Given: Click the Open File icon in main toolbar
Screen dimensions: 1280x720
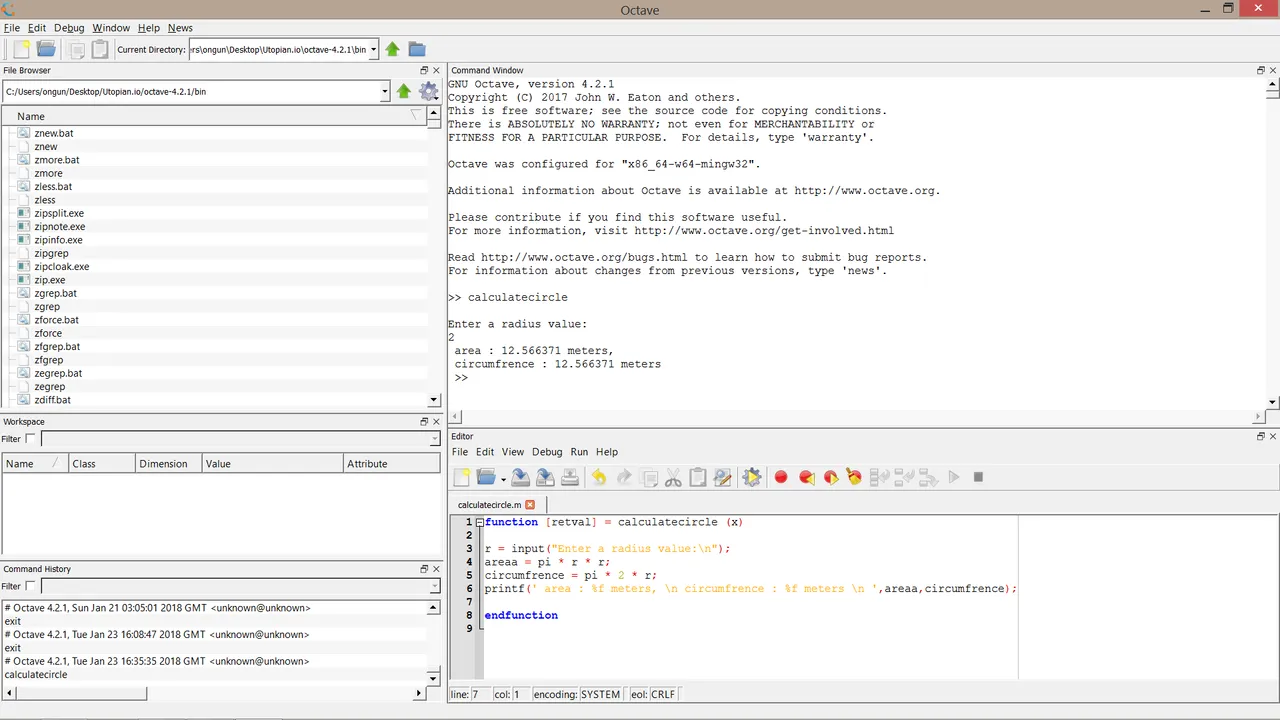Looking at the screenshot, I should pyautogui.click(x=46, y=49).
